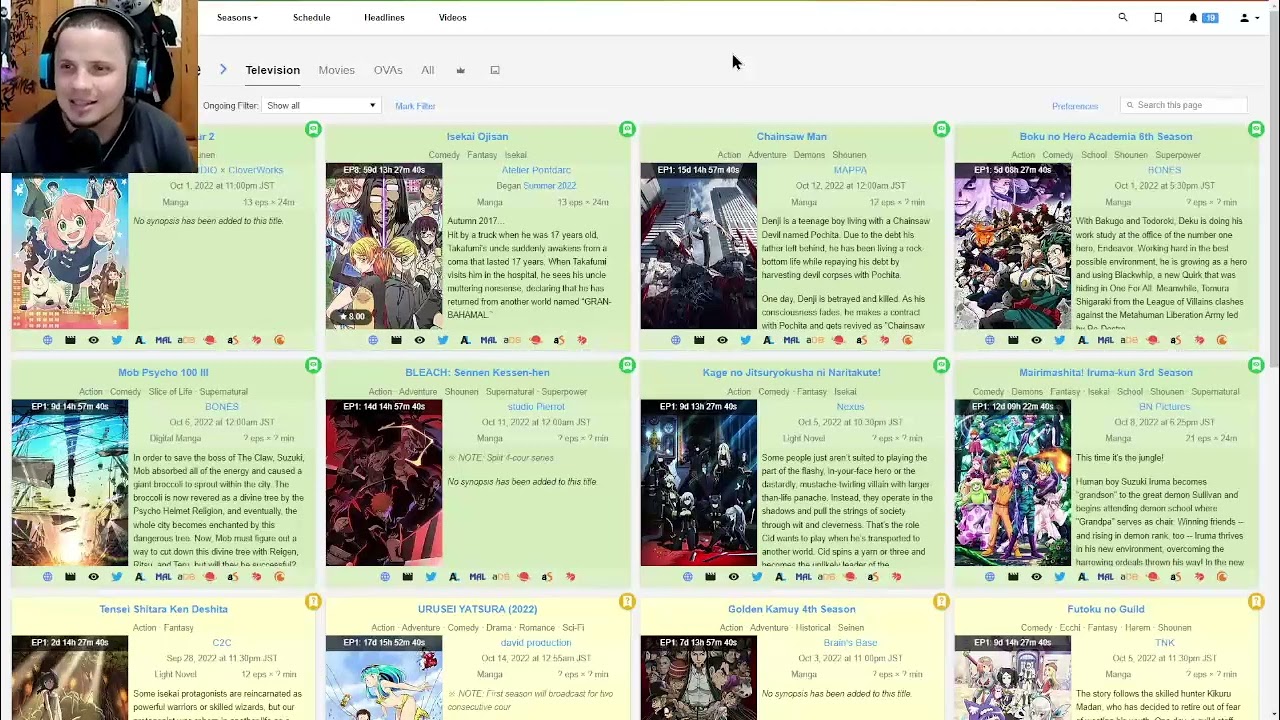Open Chainsaw Man MAL link icon
The width and height of the screenshot is (1280, 720).
791,340
